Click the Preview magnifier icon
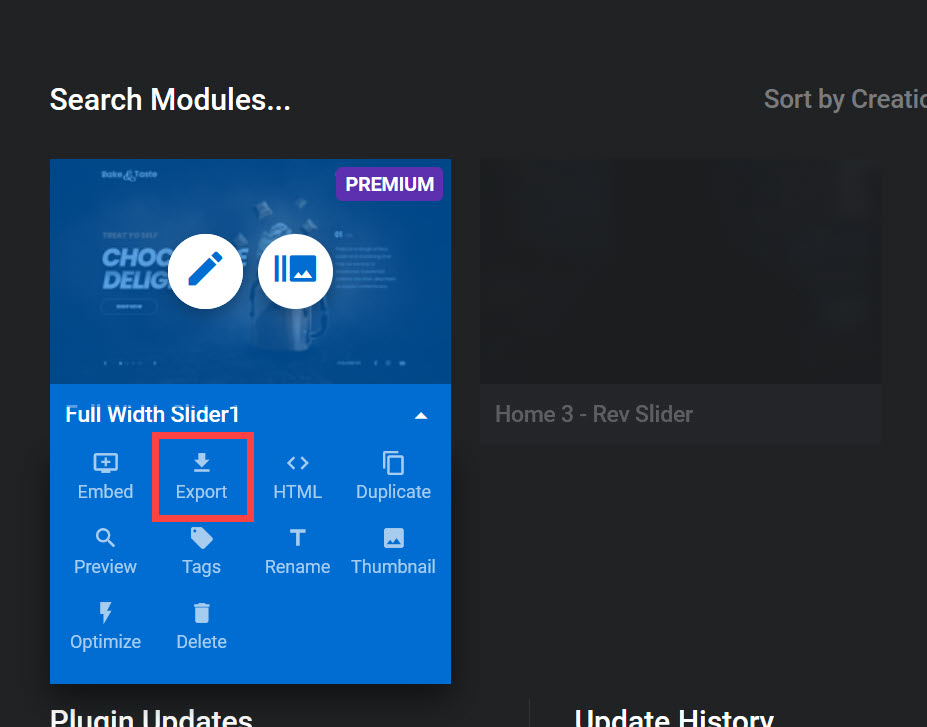This screenshot has height=727, width=927. pyautogui.click(x=105, y=538)
